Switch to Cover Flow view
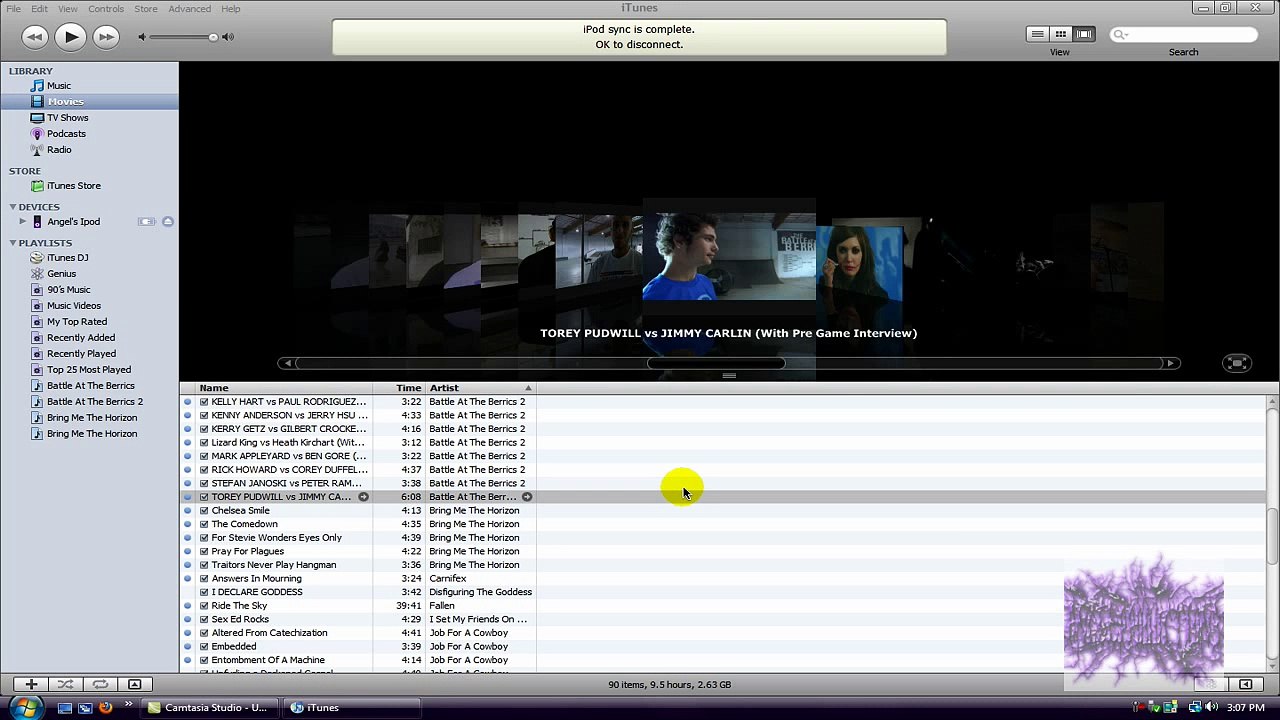Image resolution: width=1280 pixels, height=720 pixels. click(1083, 34)
